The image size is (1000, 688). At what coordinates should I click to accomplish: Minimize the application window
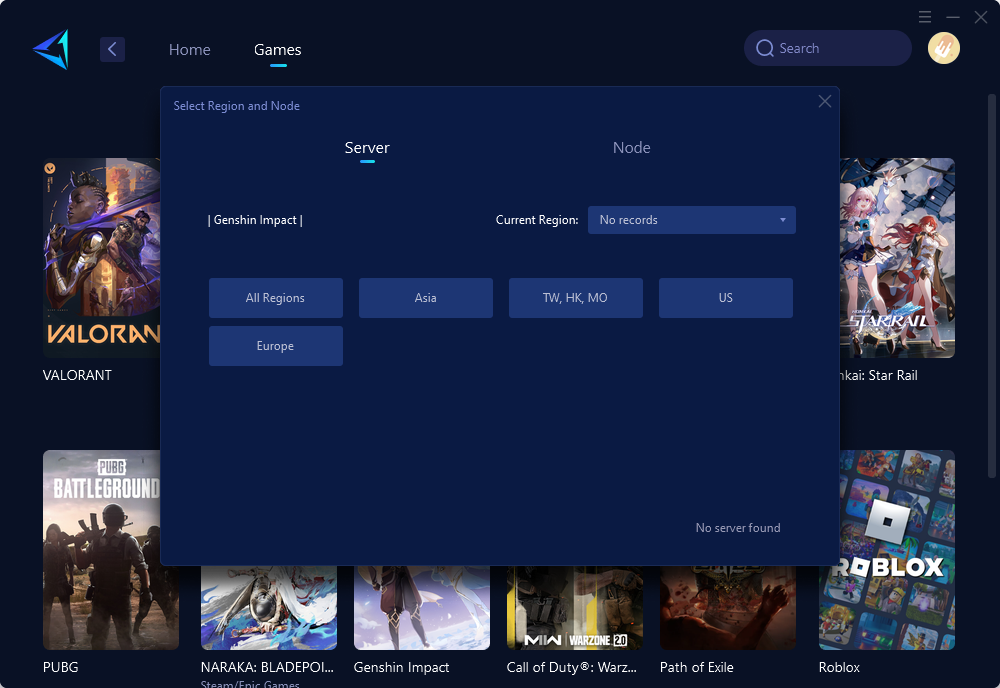pos(953,17)
